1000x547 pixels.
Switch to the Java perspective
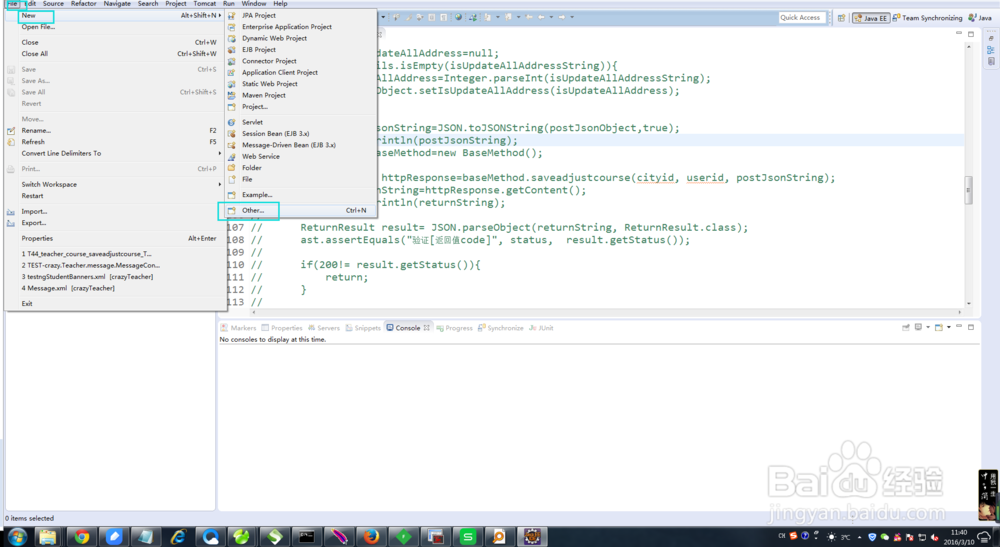[980, 18]
